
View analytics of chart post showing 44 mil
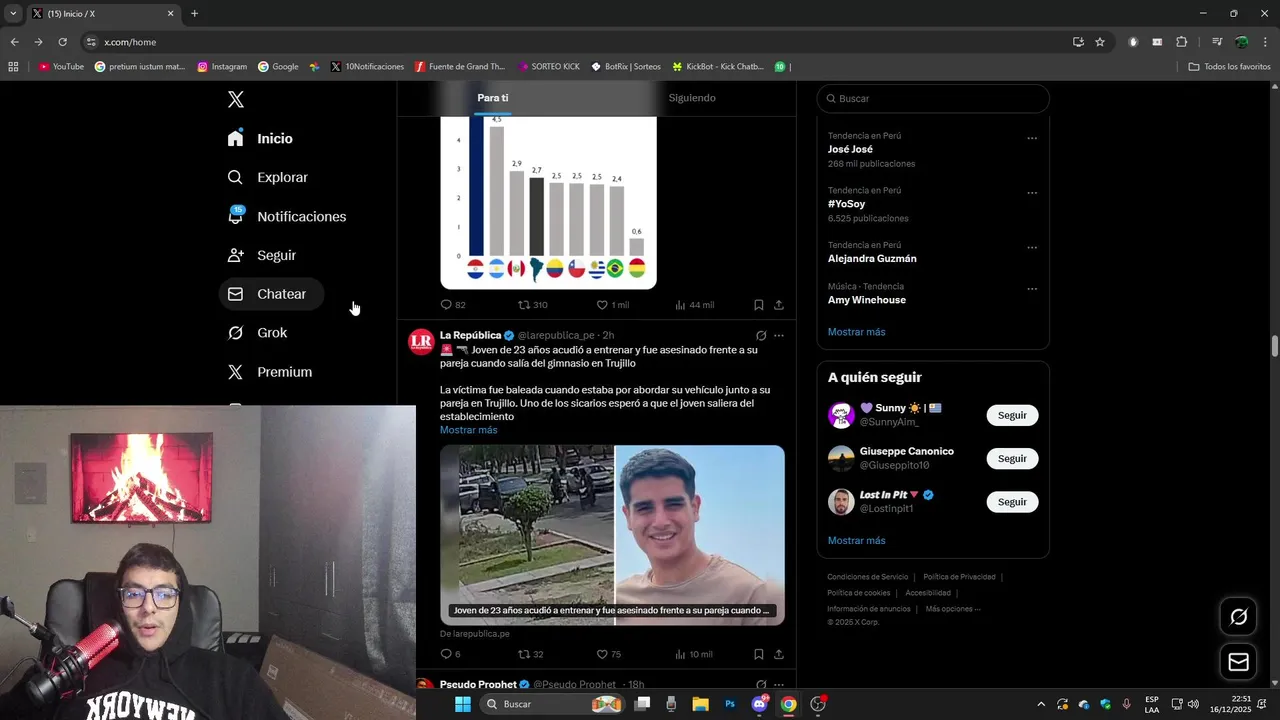(x=694, y=305)
